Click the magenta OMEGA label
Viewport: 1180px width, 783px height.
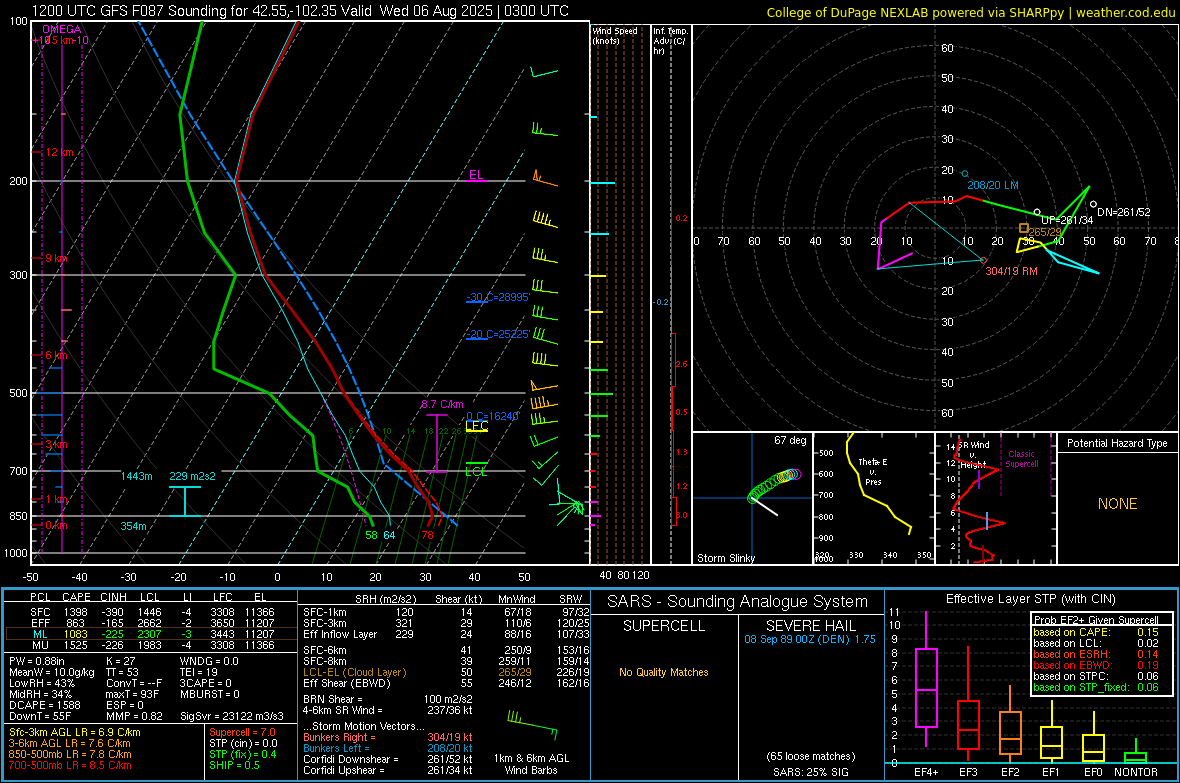[x=62, y=29]
